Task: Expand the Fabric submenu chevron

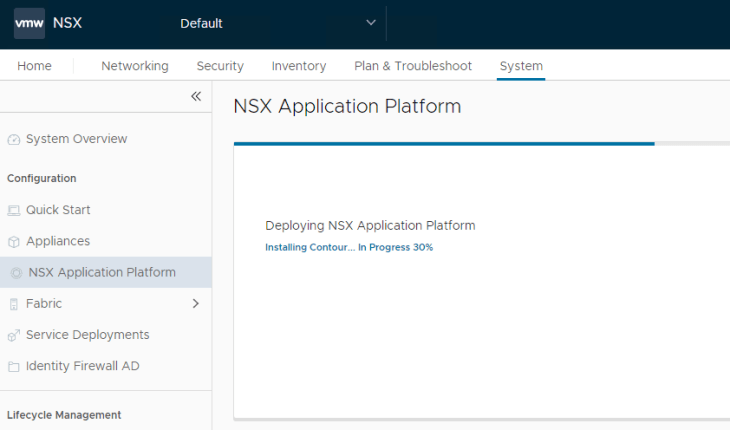Action: pos(196,303)
